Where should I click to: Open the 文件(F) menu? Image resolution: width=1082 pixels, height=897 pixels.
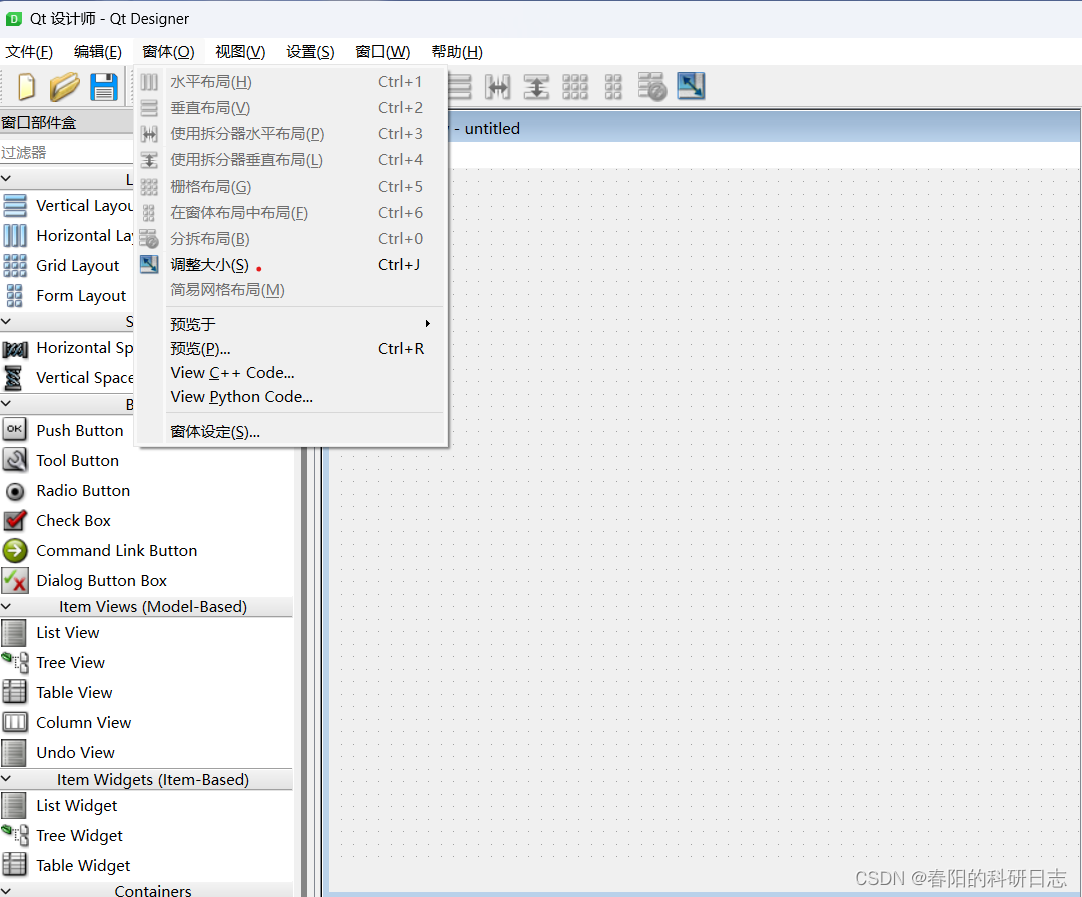pos(29,52)
